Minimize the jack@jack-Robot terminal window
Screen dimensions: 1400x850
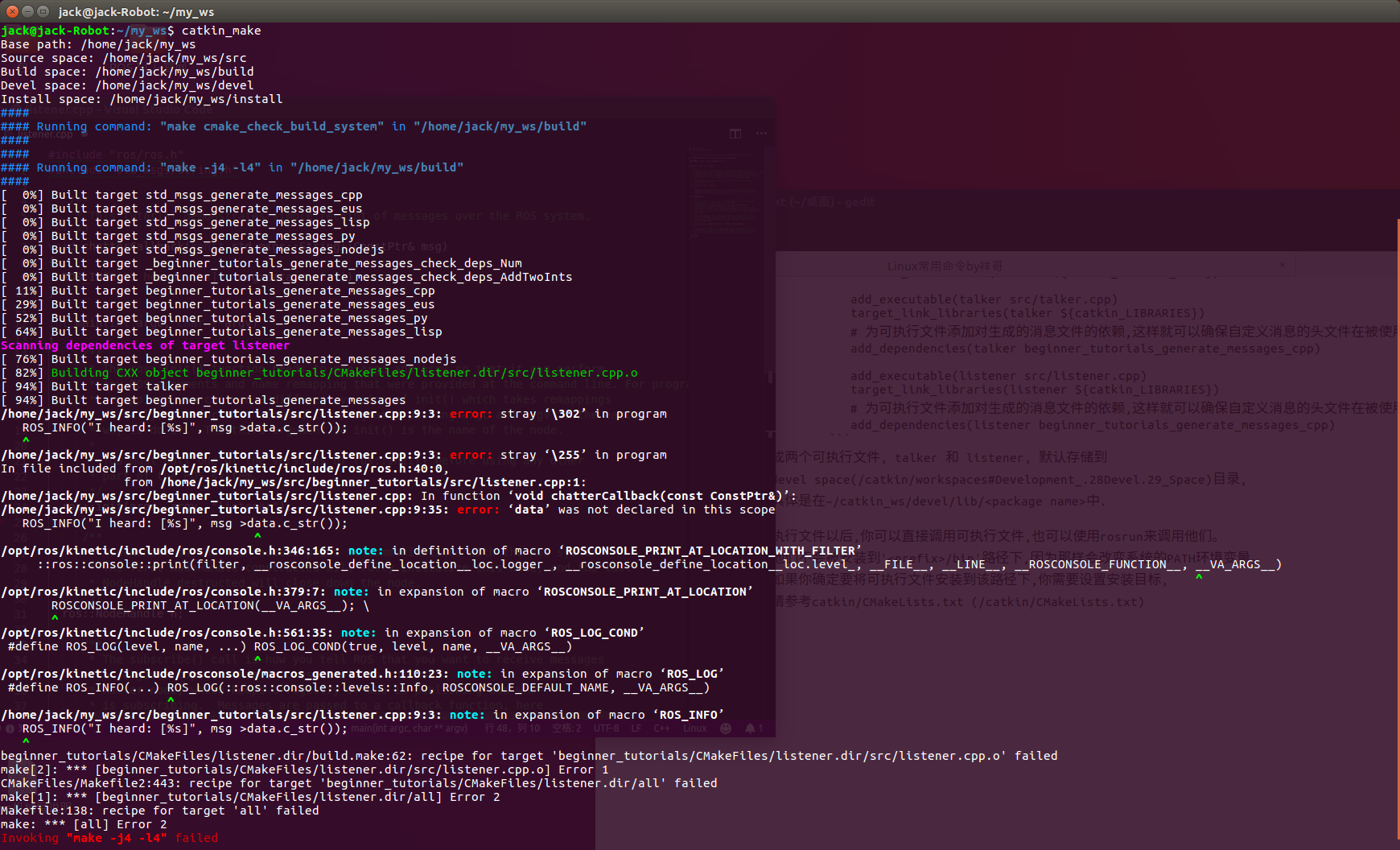click(27, 11)
